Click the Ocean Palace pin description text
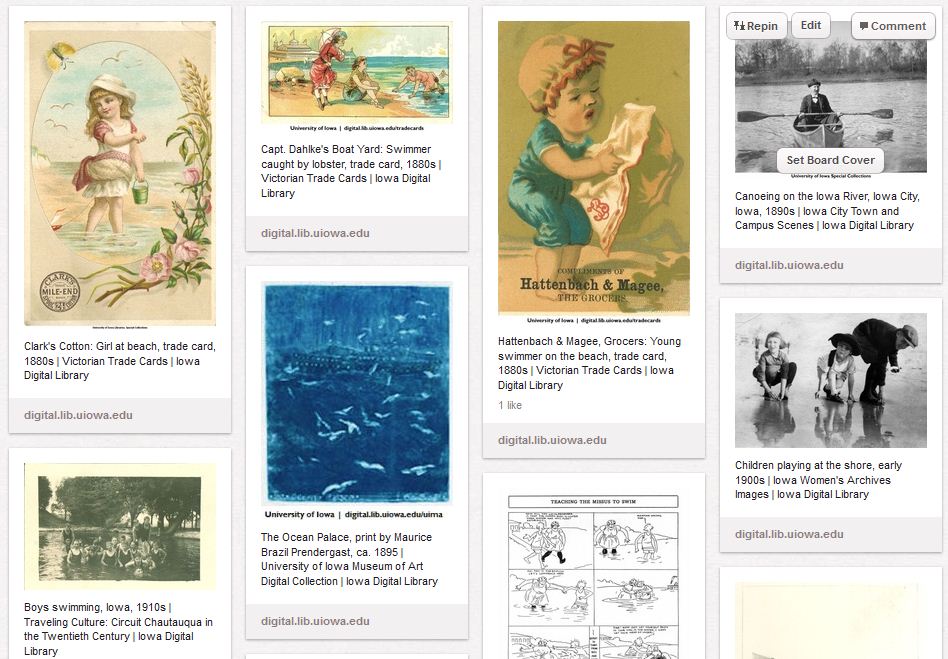 click(x=349, y=559)
